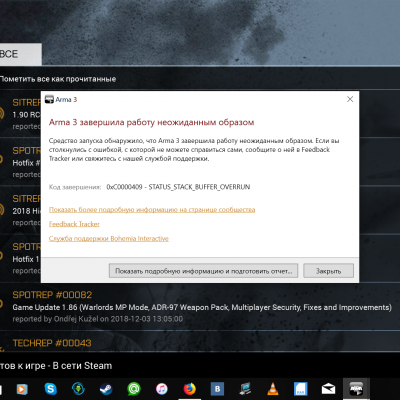Close the Arma 3 crash dialog with X
The image size is (400, 400).
pyautogui.click(x=350, y=99)
